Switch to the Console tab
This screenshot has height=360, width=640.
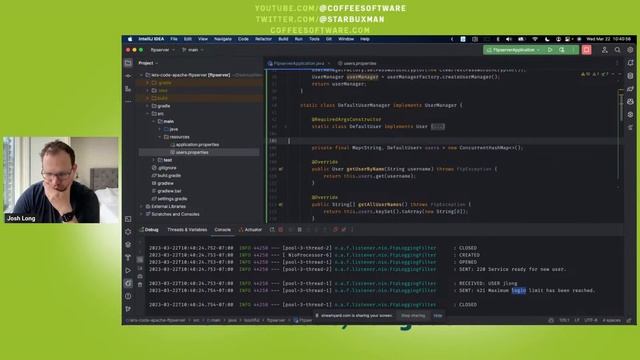point(222,230)
